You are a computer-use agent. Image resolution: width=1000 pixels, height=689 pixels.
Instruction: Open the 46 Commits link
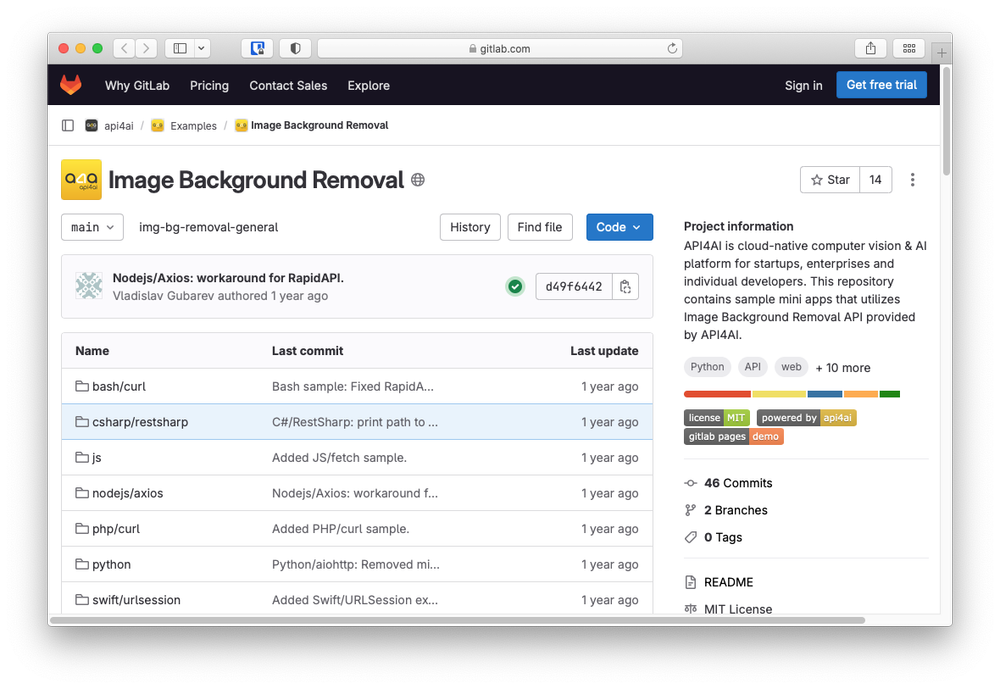pyautogui.click(x=738, y=483)
